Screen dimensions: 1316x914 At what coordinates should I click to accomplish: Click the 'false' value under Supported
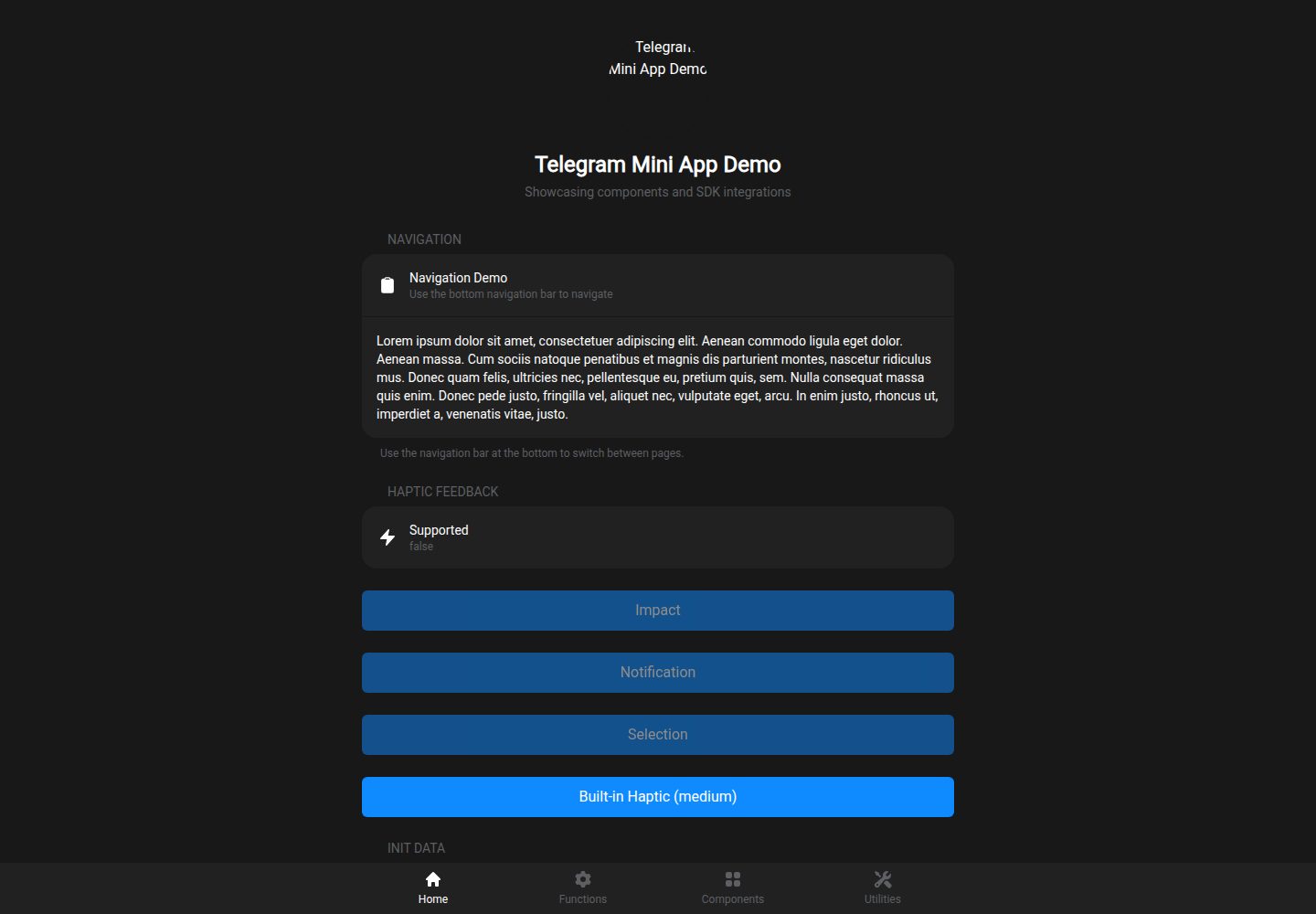coord(421,547)
